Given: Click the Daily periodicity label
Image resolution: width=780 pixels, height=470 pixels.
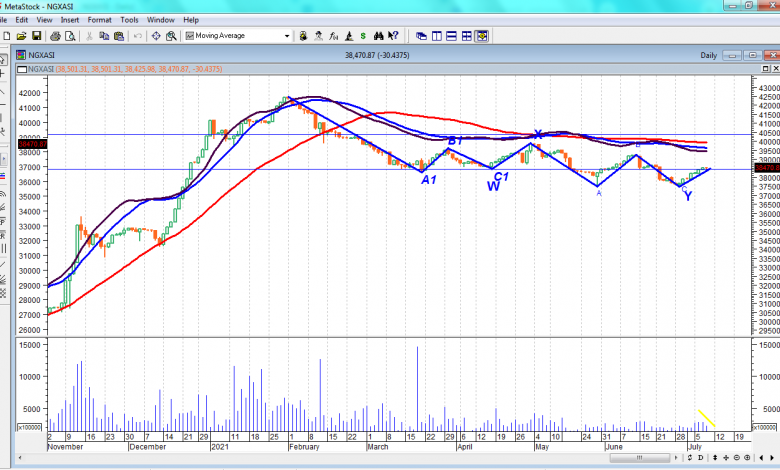Looking at the screenshot, I should [x=709, y=55].
